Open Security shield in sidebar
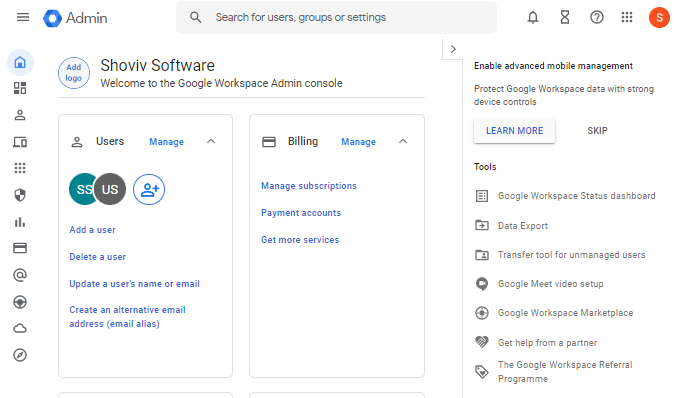The image size is (676, 398). [20, 195]
